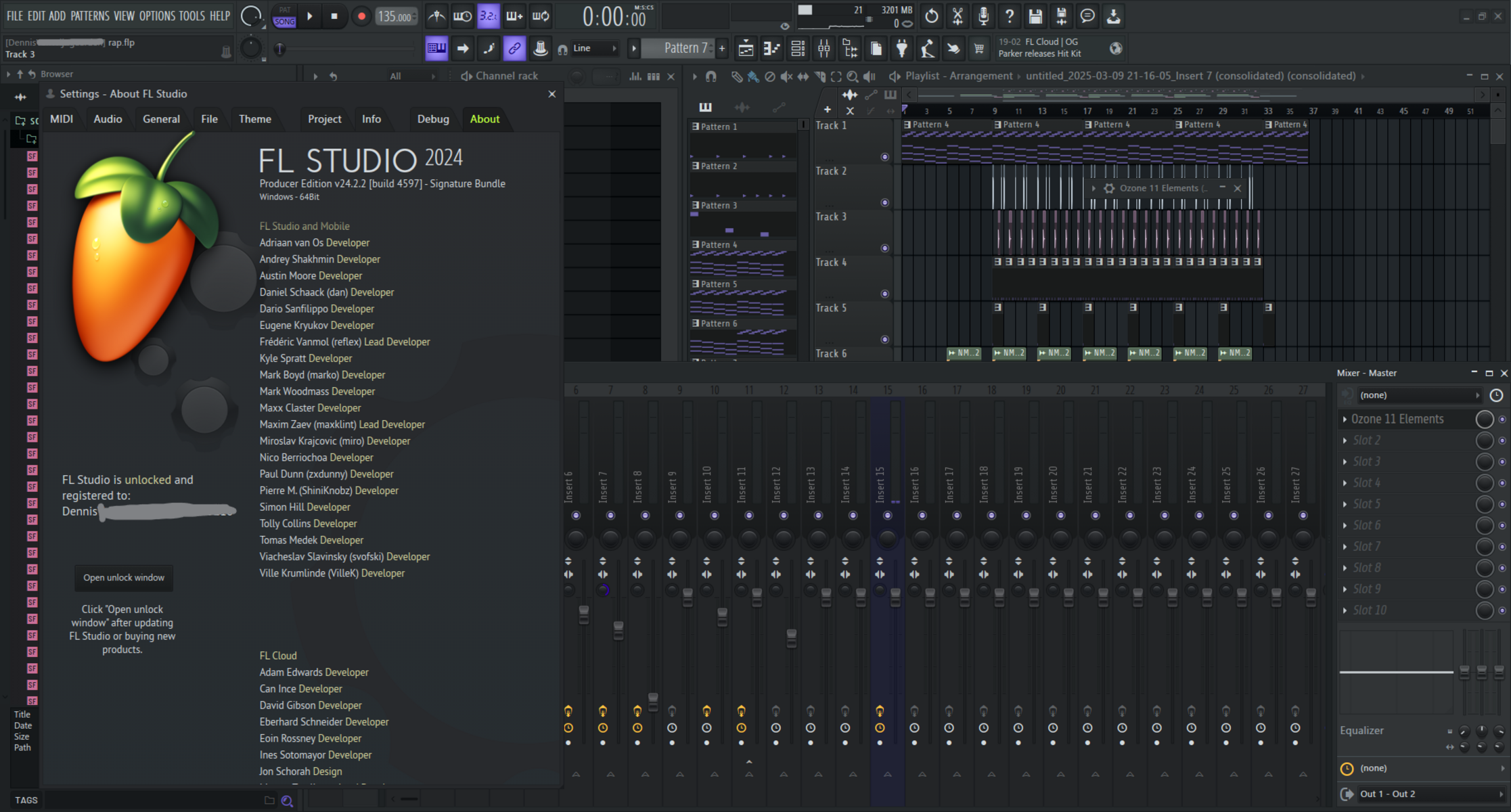
Task: Arm the red Record button
Action: 361,16
